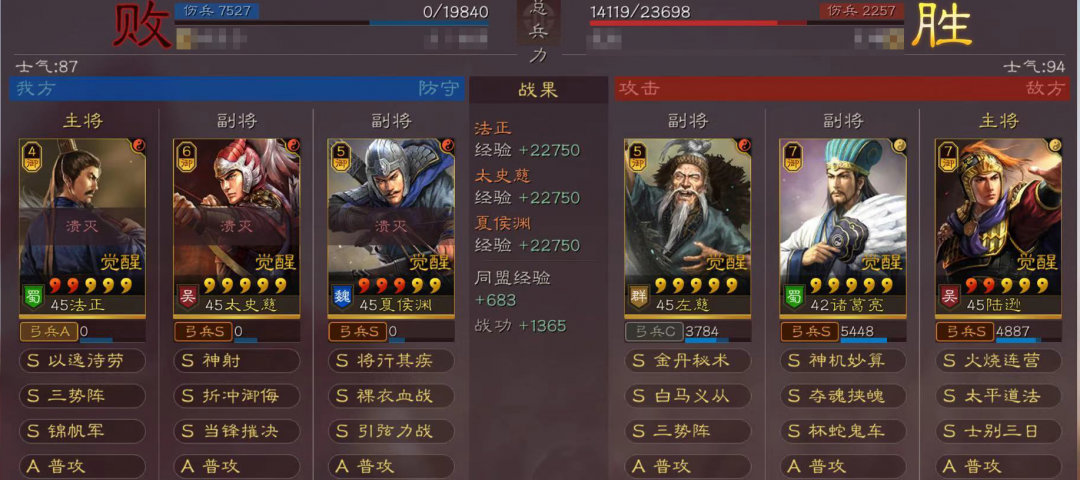Select the 神机妙算 skill

pos(842,361)
